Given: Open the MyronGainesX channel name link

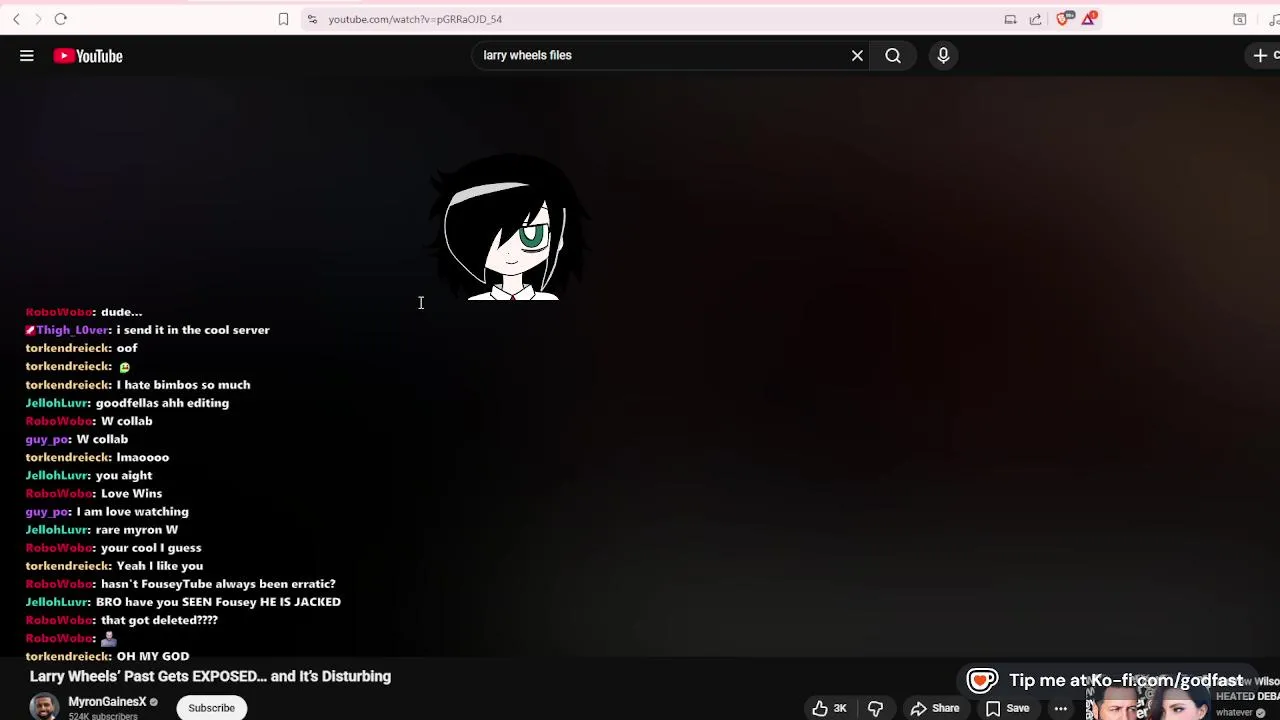Looking at the screenshot, I should pos(107,702).
